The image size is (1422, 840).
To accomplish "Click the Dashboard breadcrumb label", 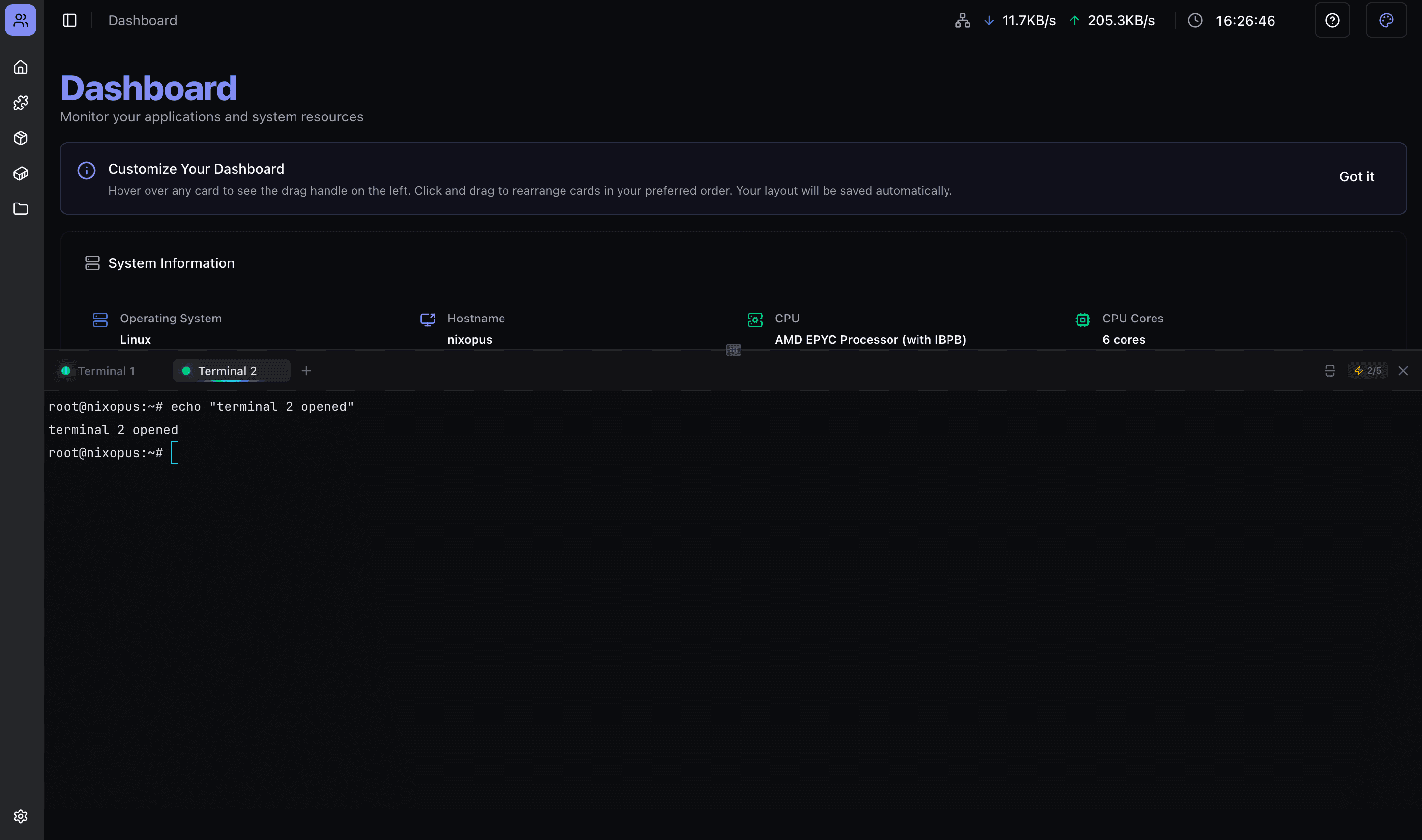I will (143, 20).
